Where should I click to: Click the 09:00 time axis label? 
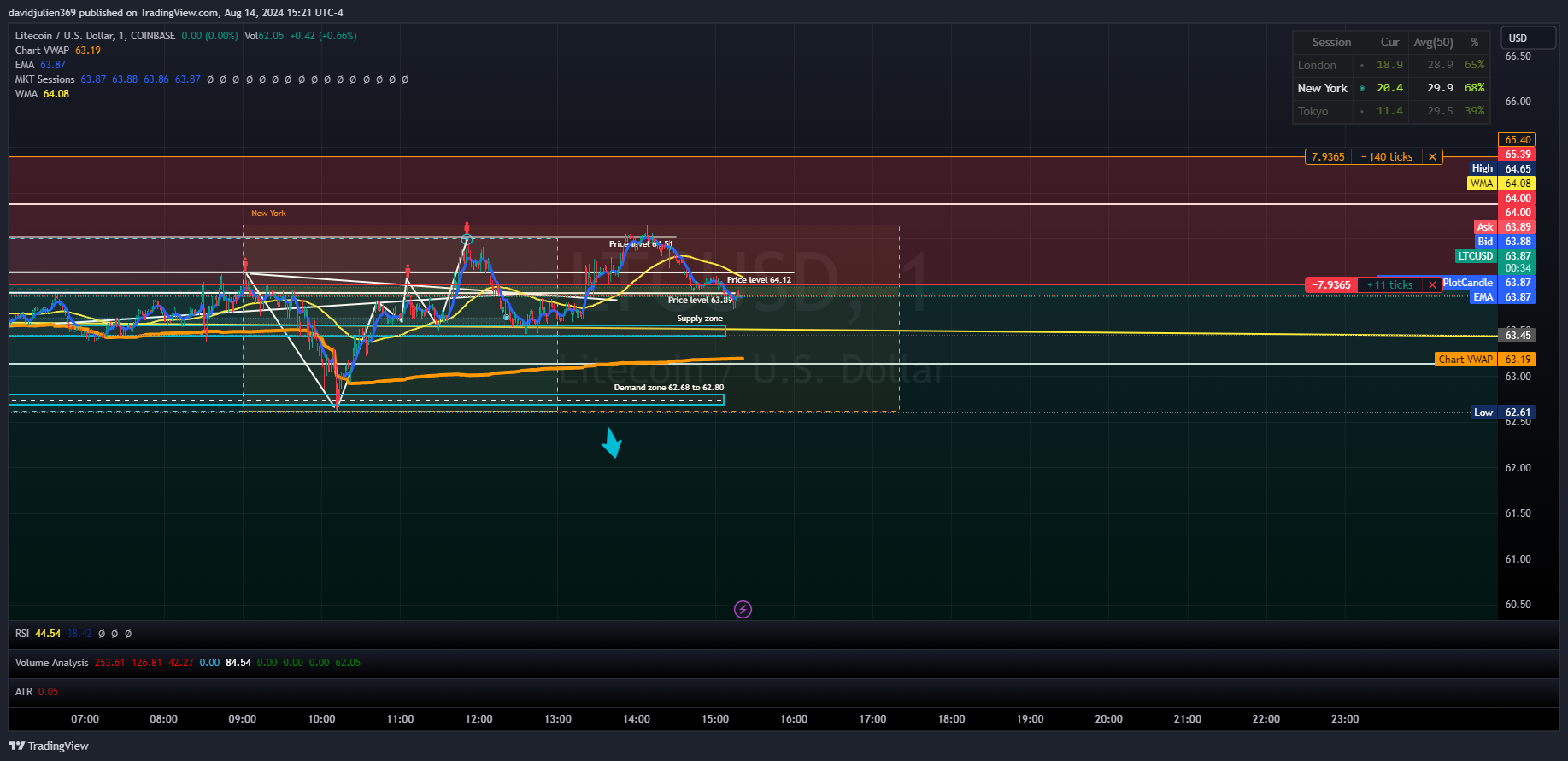243,719
